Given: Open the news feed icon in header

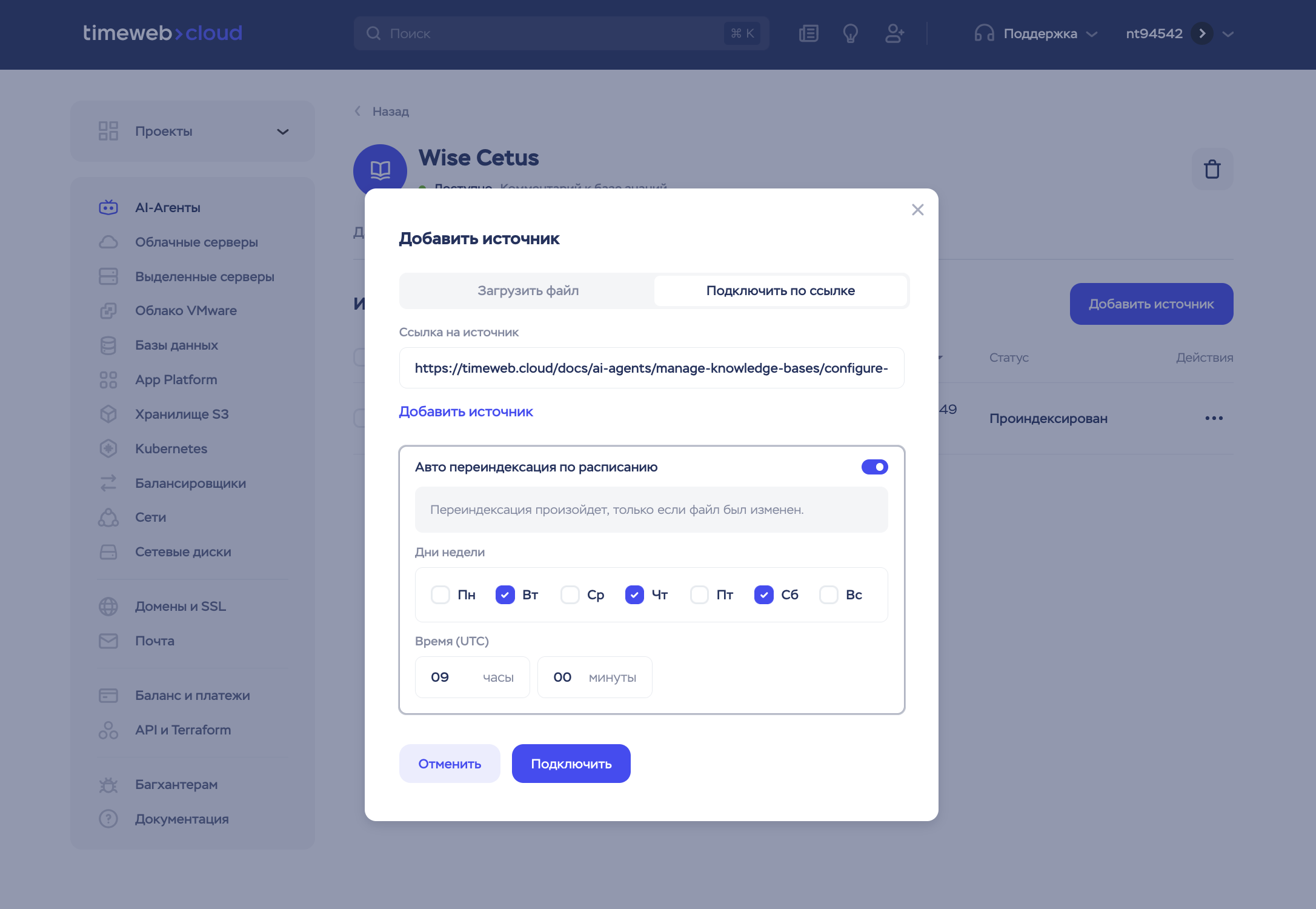Looking at the screenshot, I should pos(808,33).
